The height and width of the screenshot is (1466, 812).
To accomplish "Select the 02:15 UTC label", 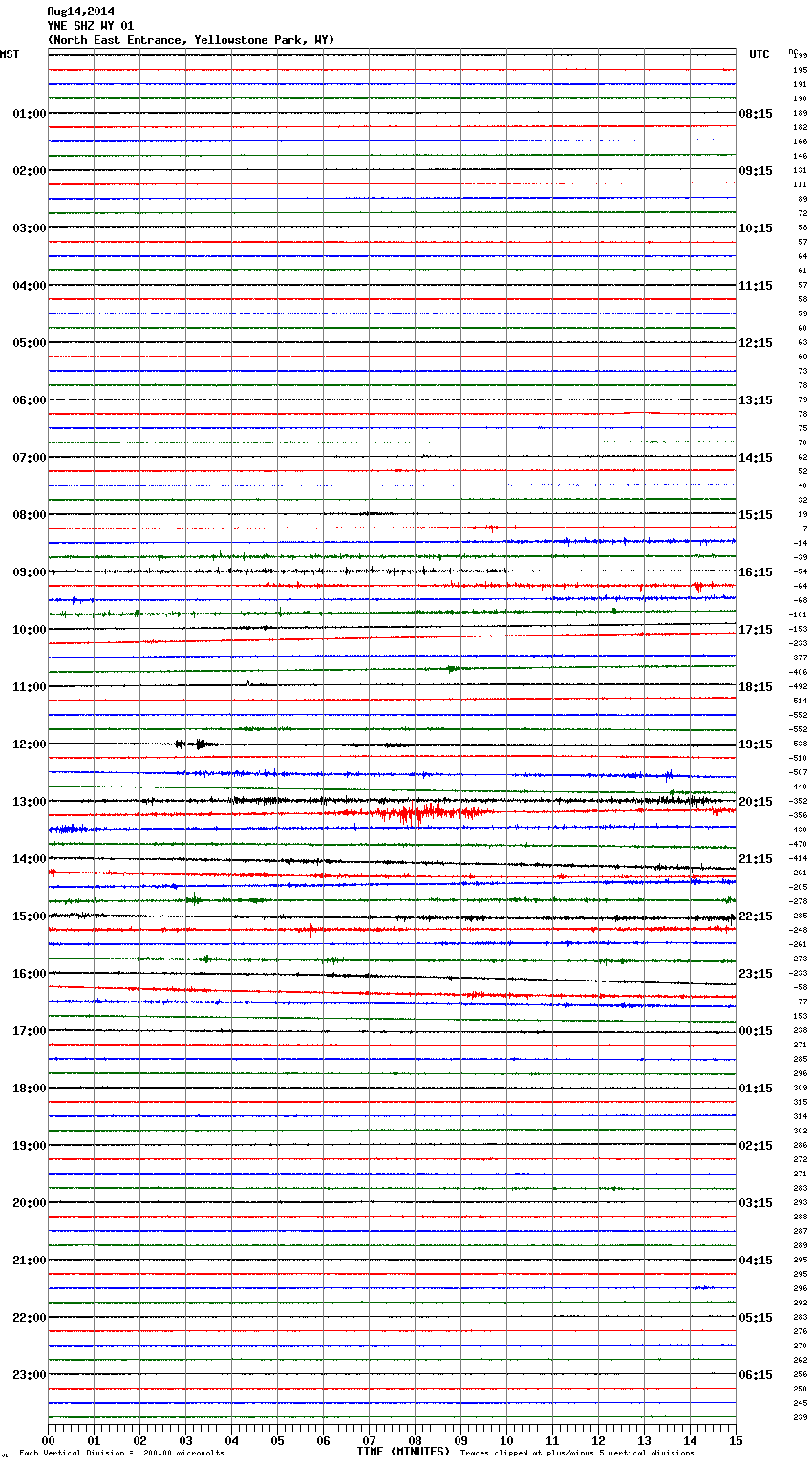I will (756, 1146).
